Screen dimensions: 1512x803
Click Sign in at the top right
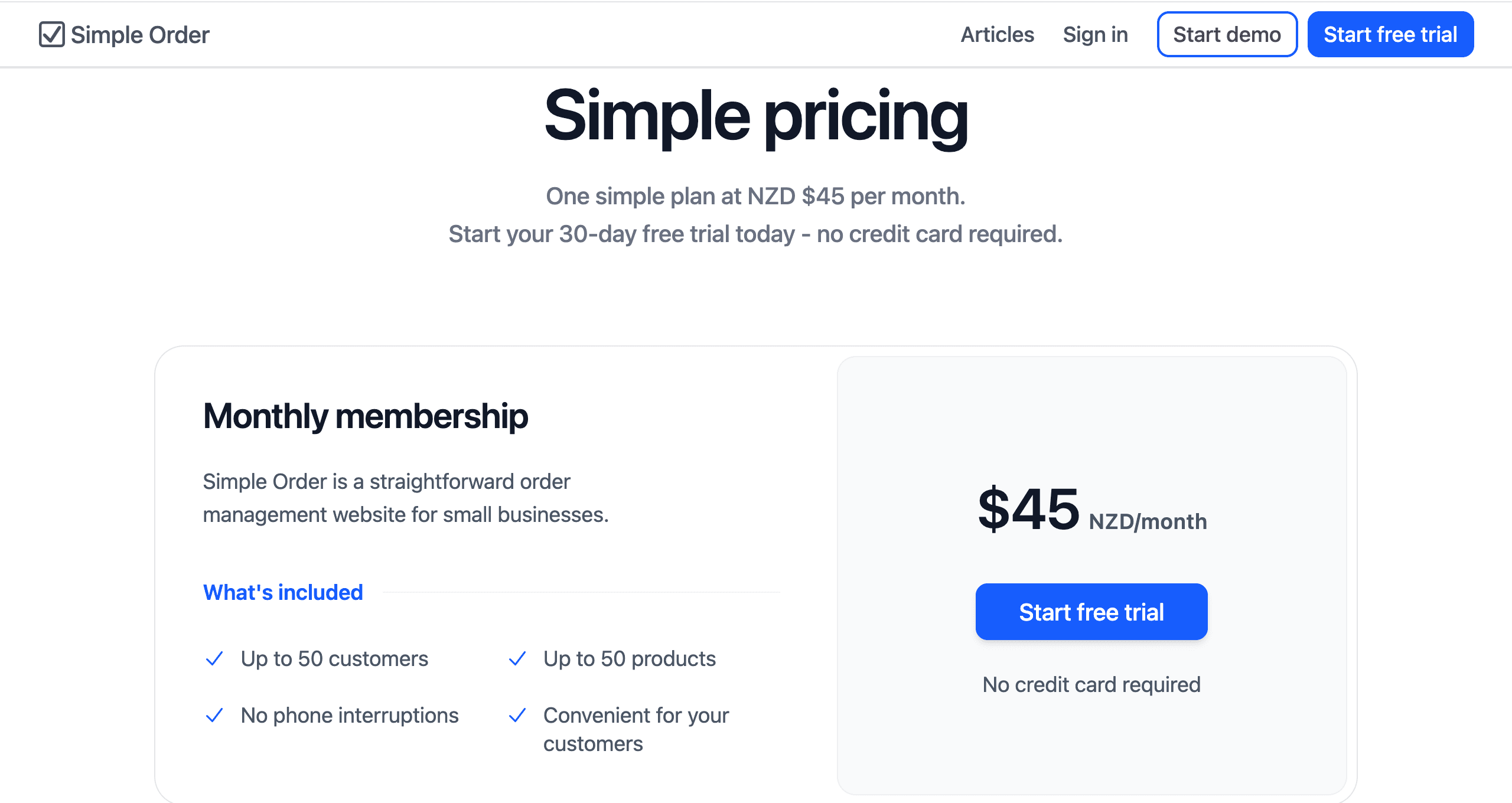pyautogui.click(x=1094, y=34)
